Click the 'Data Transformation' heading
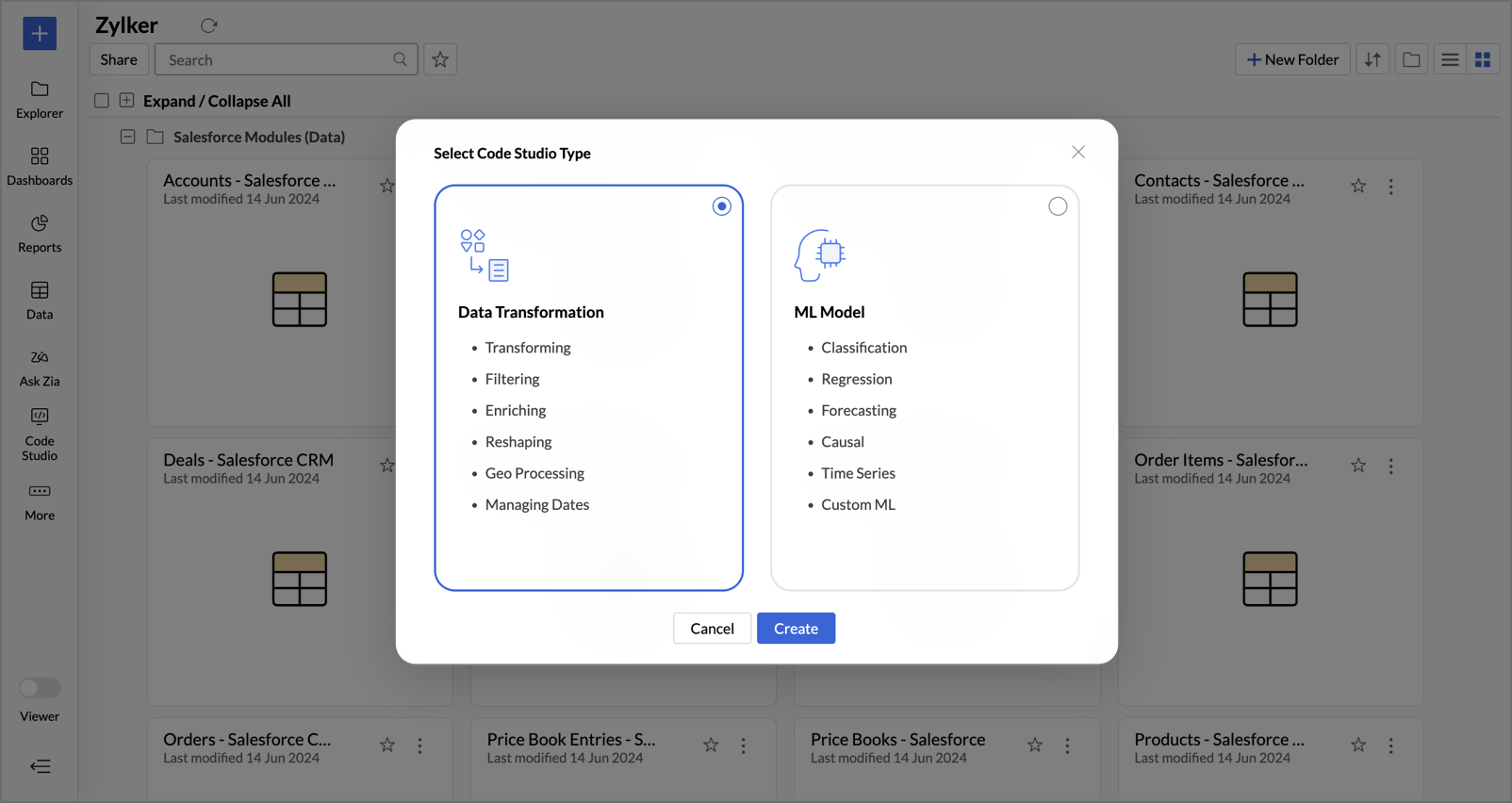 531,312
